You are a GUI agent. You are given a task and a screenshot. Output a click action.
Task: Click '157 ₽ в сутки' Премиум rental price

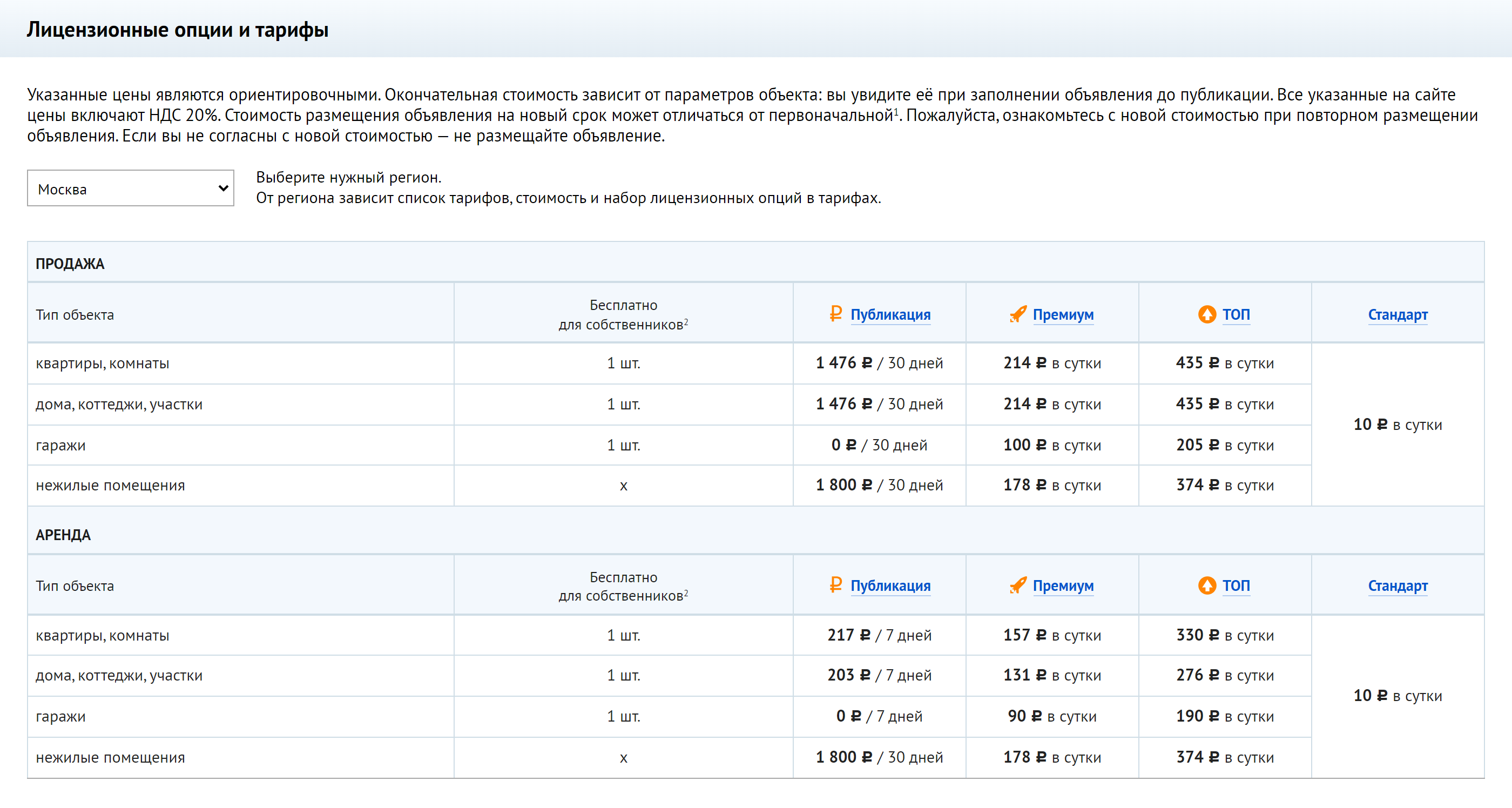[x=1052, y=635]
